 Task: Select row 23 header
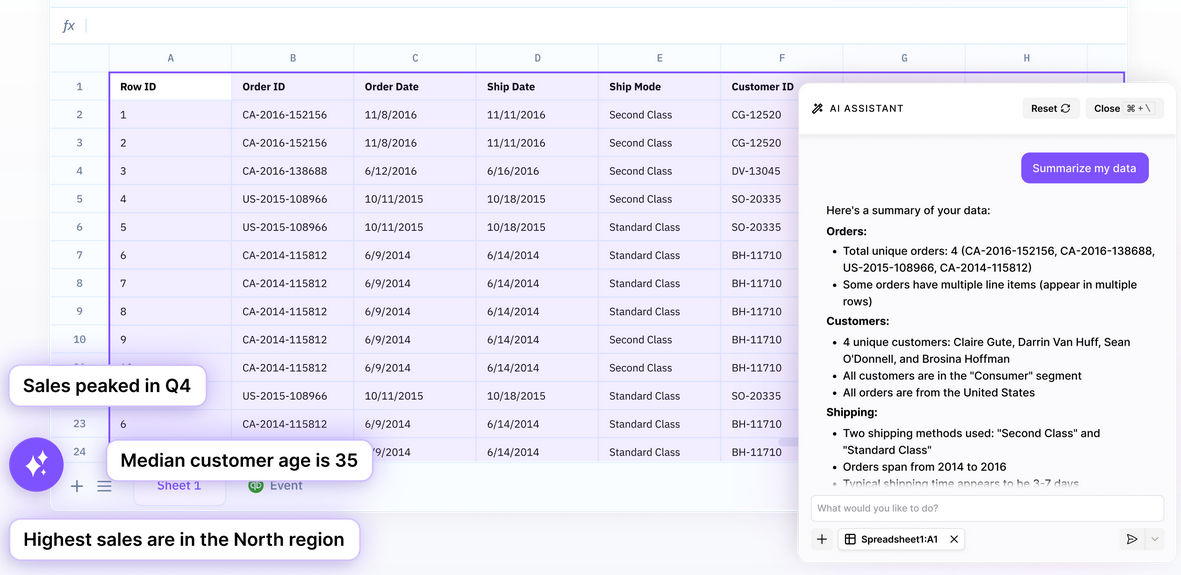coord(80,424)
